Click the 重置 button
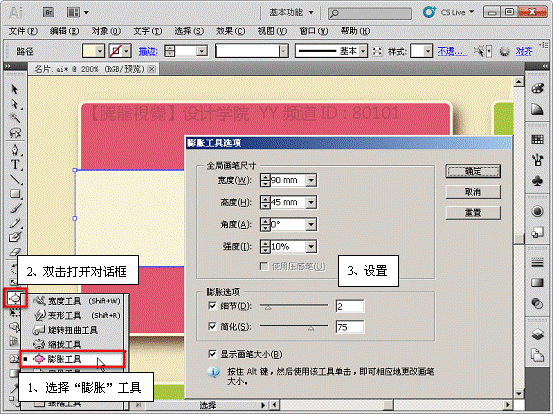The height and width of the screenshot is (414, 553). (473, 213)
